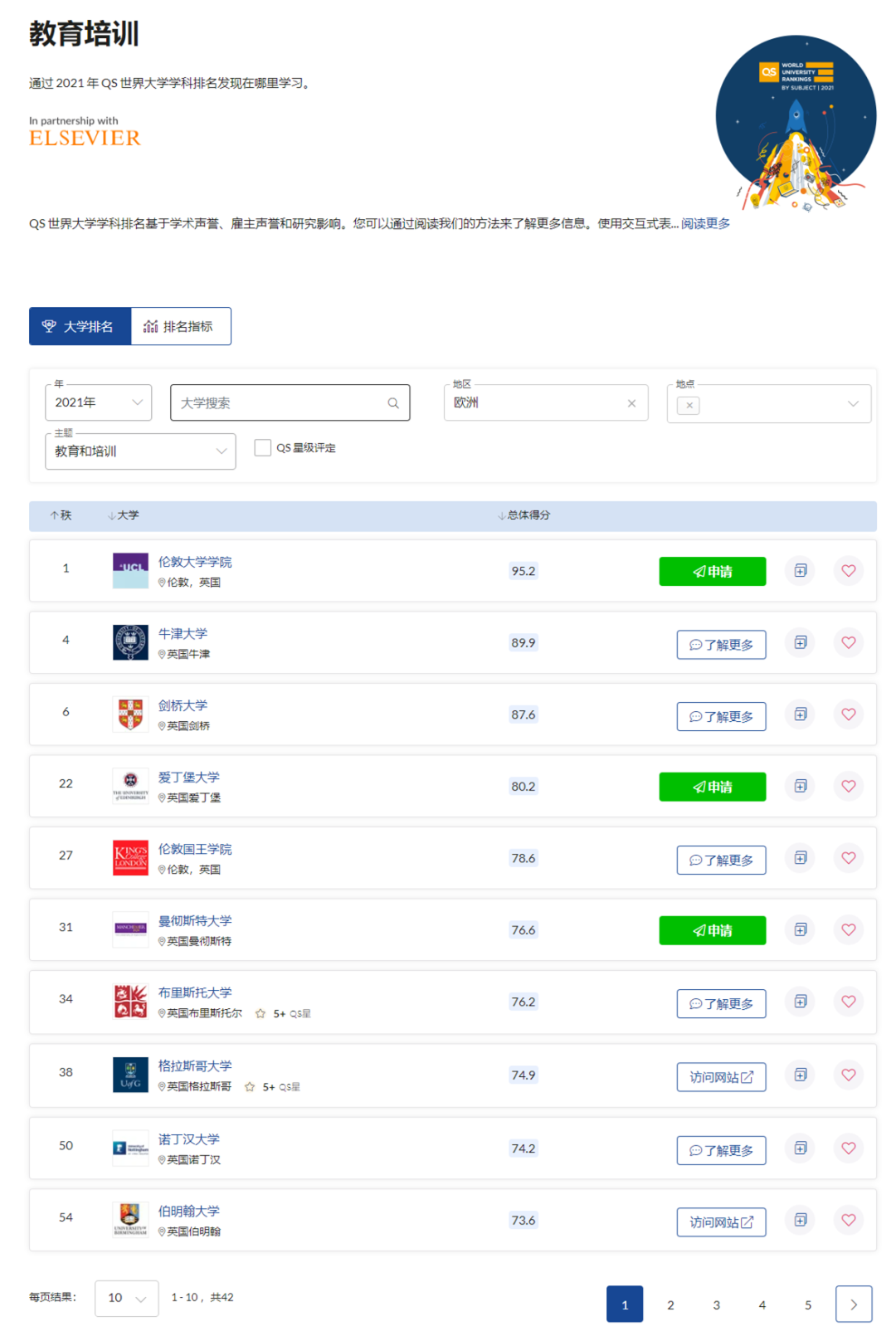Sort by 大学 column header
The height and width of the screenshot is (1336, 896).
coord(124,515)
